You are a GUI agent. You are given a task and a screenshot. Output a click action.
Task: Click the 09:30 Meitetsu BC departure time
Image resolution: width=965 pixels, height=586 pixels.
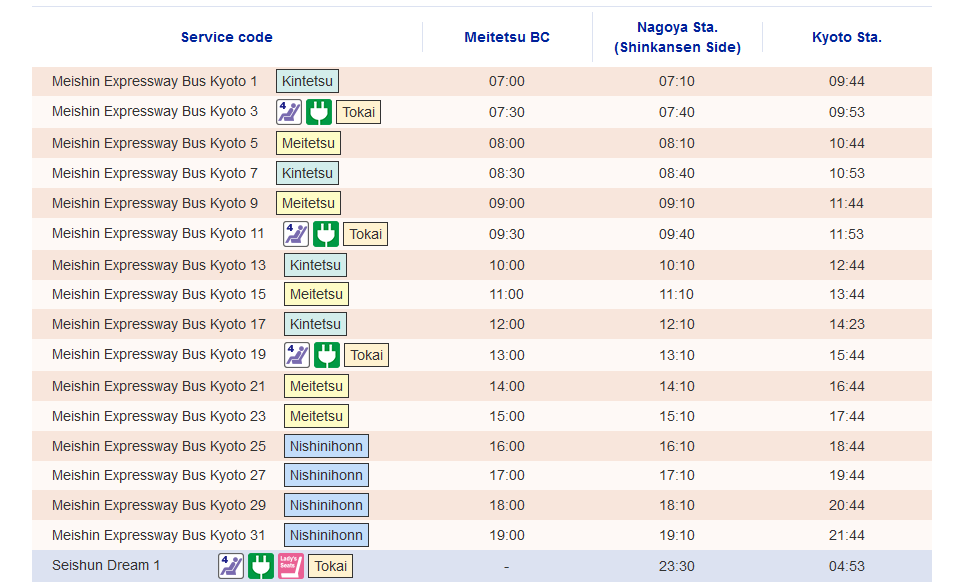click(x=507, y=234)
